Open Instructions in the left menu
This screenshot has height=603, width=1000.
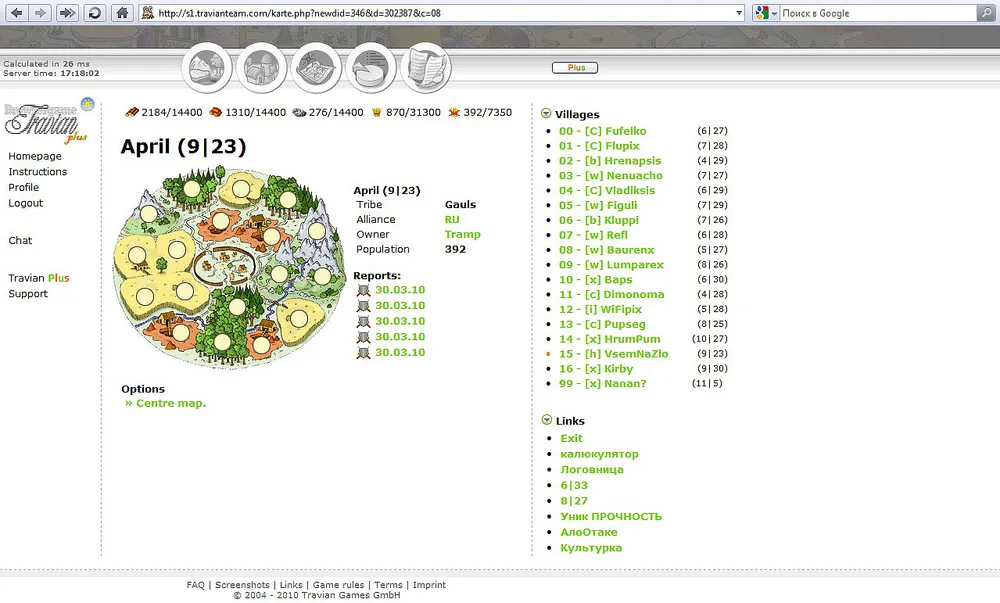pos(38,171)
